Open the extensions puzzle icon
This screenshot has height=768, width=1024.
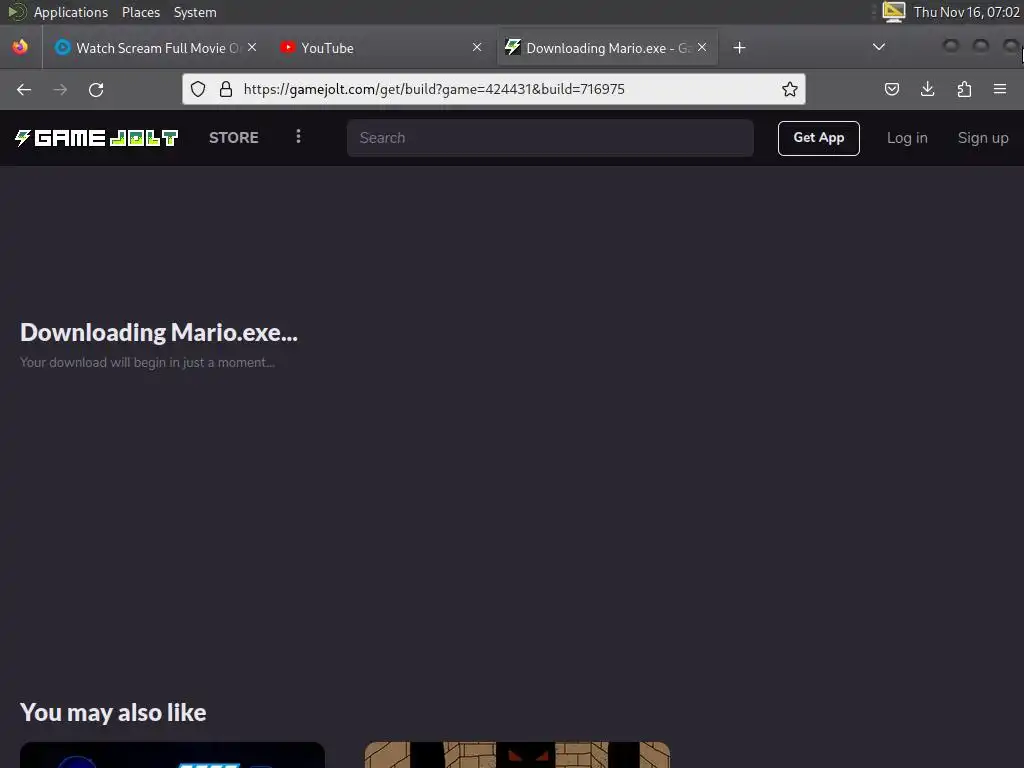point(964,89)
